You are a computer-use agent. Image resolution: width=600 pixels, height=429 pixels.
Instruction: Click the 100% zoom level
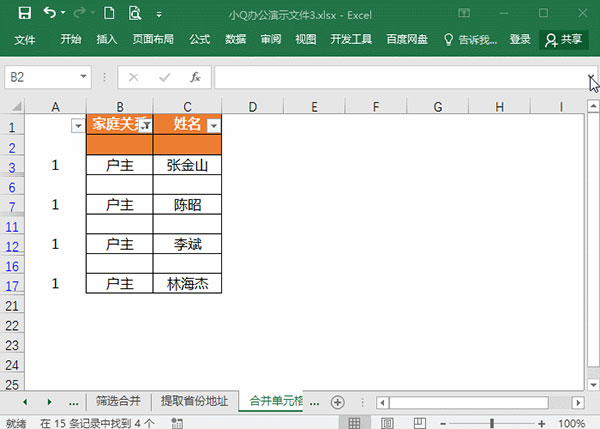(571, 423)
